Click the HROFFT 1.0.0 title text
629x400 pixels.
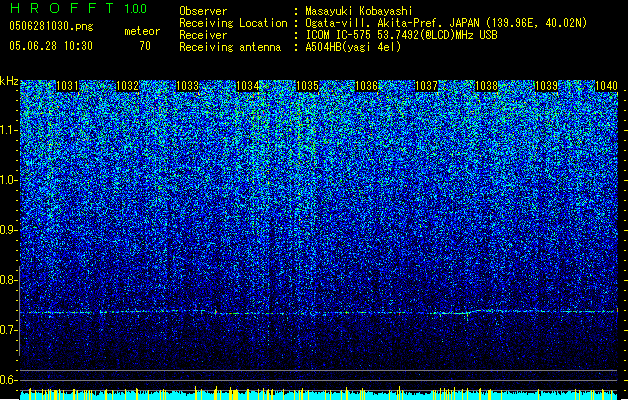point(79,8)
